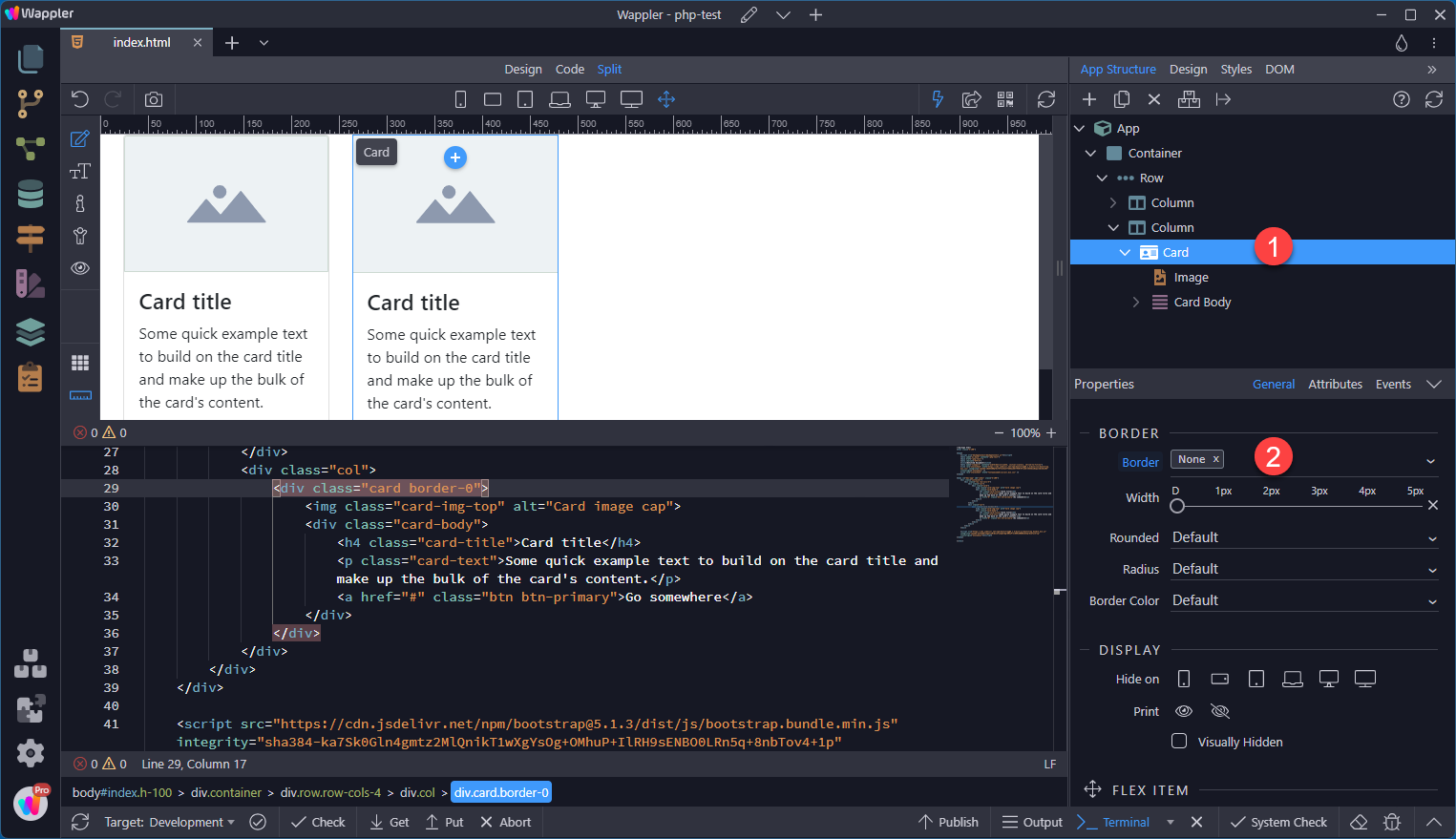Click the undo arrow in design toolbar
The height and width of the screenshot is (839, 1456).
80,99
